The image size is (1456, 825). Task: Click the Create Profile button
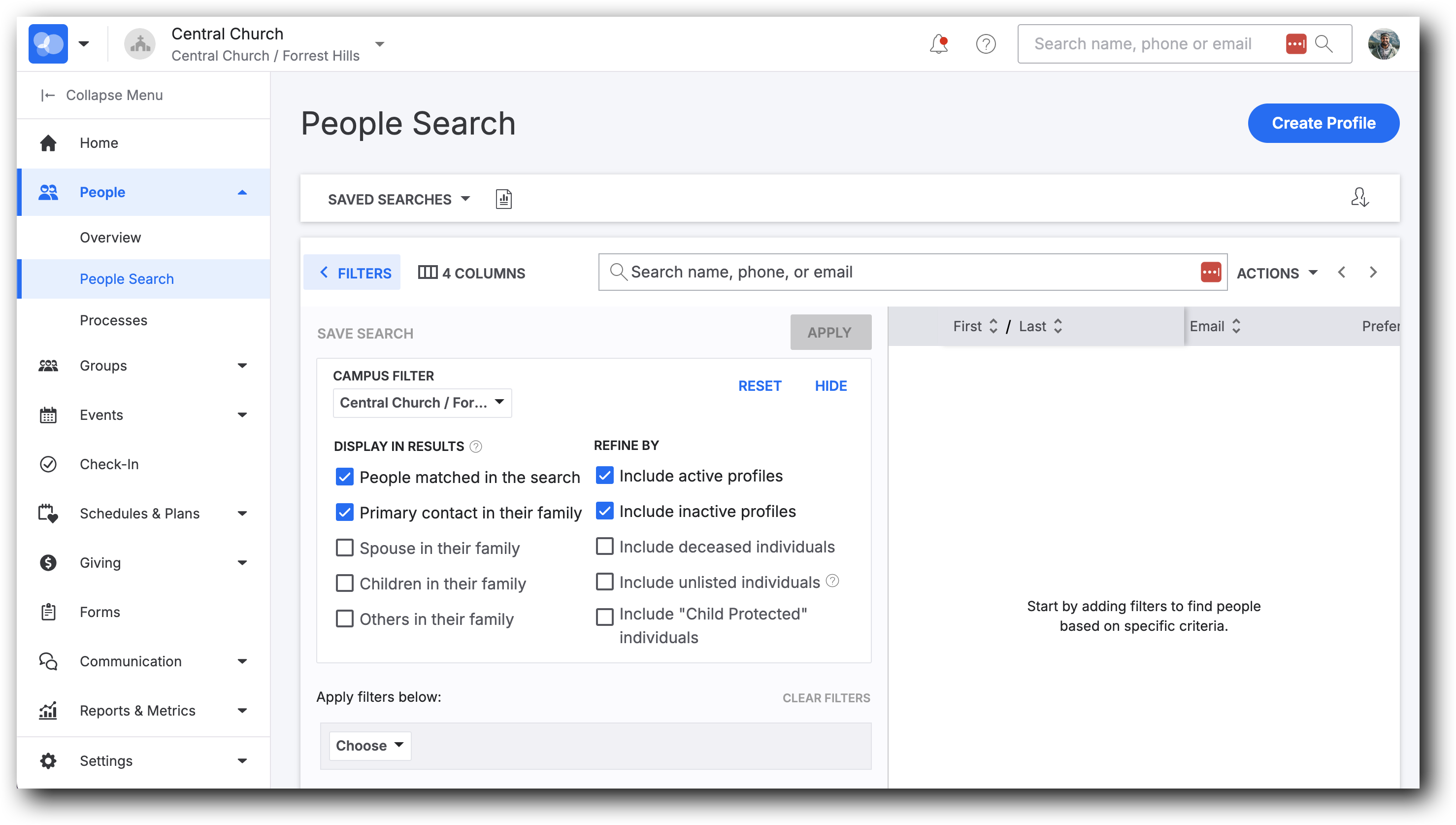[x=1323, y=123]
